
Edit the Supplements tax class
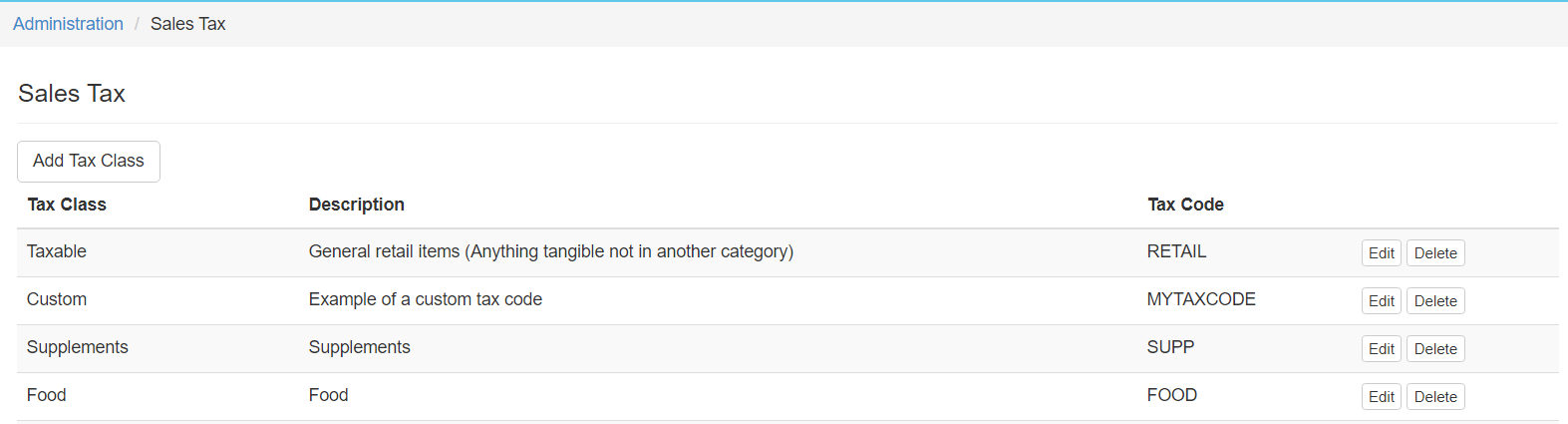tap(1381, 349)
